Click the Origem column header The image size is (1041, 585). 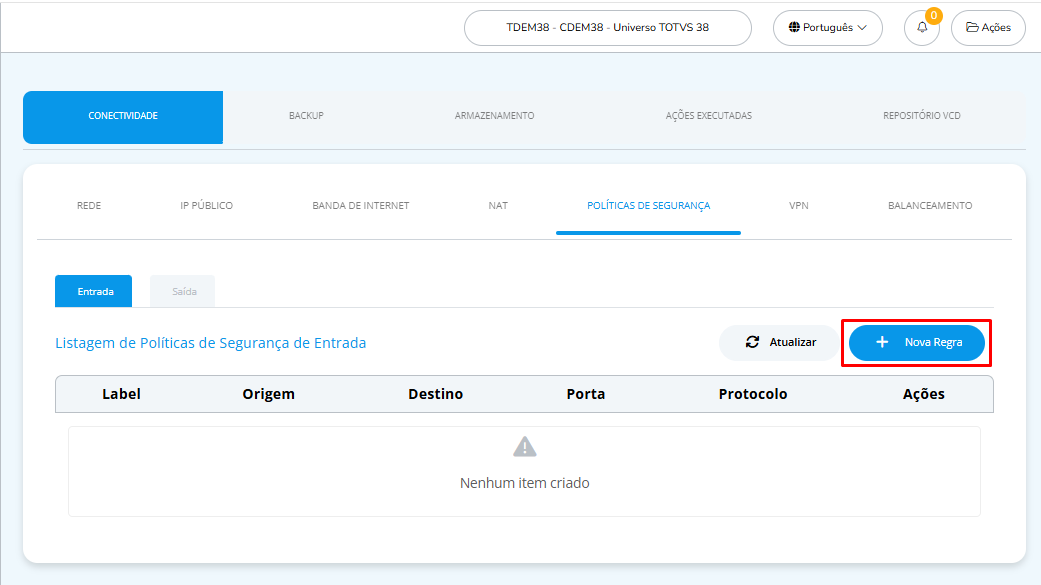(268, 394)
